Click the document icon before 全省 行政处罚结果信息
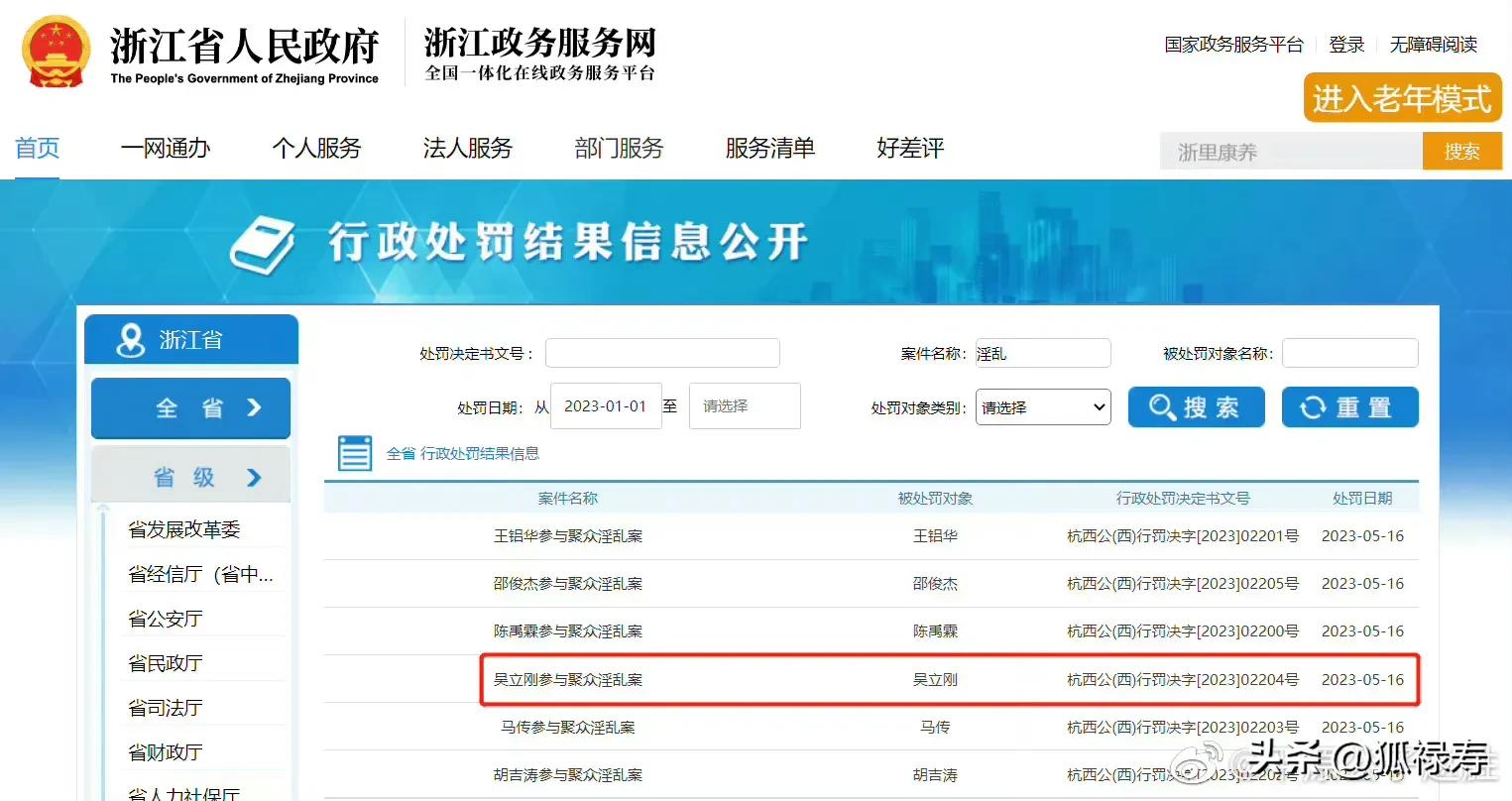The image size is (1512, 801). coord(354,452)
